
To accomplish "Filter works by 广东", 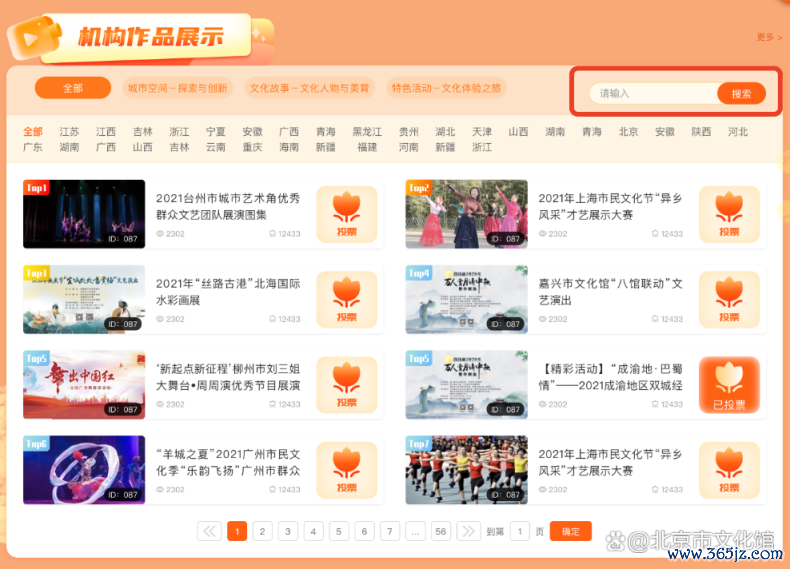I will [x=33, y=147].
